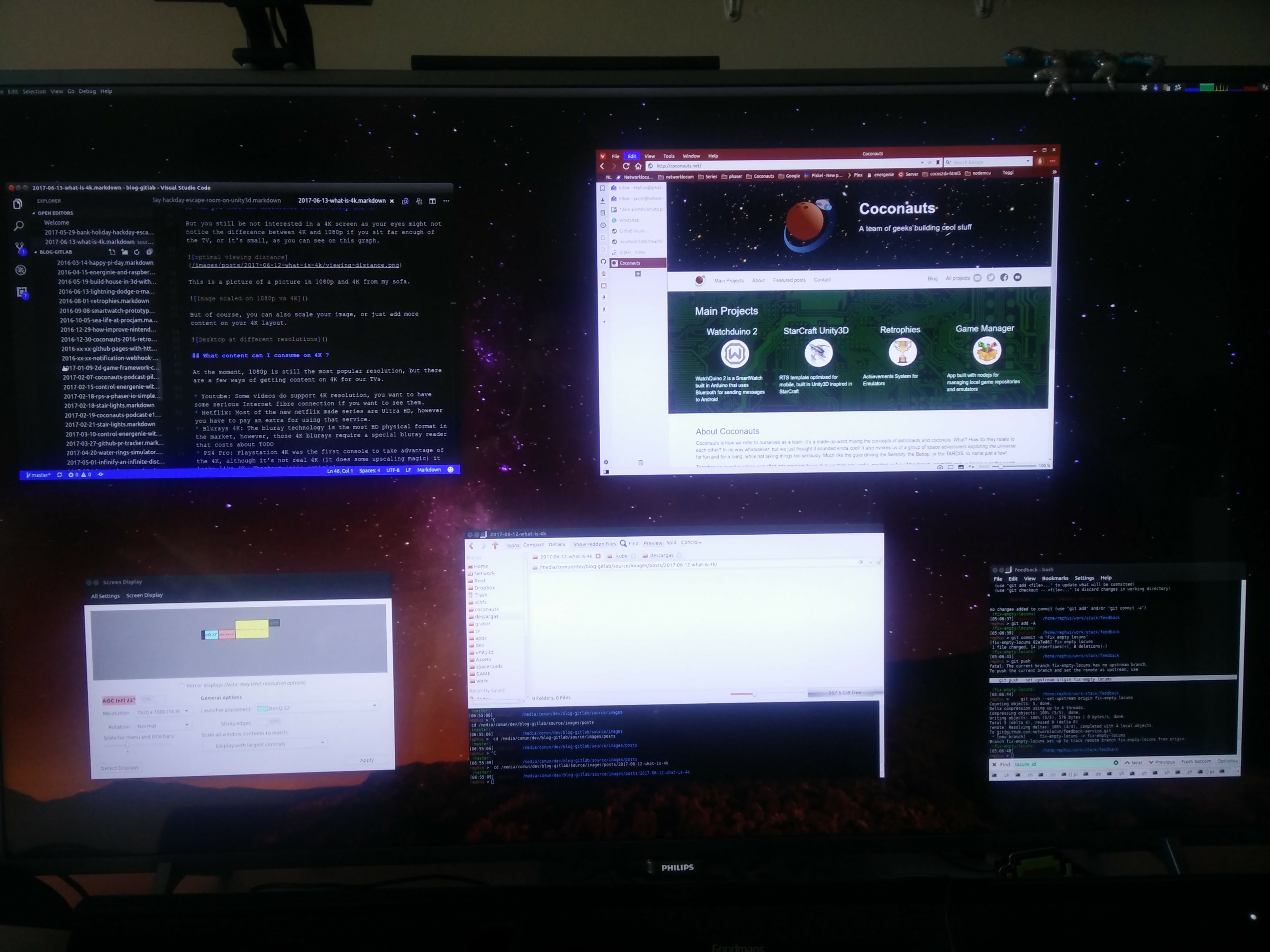Click Vivaldi reload page icon
Viewport: 1270px width, 952px height.
tap(626, 166)
